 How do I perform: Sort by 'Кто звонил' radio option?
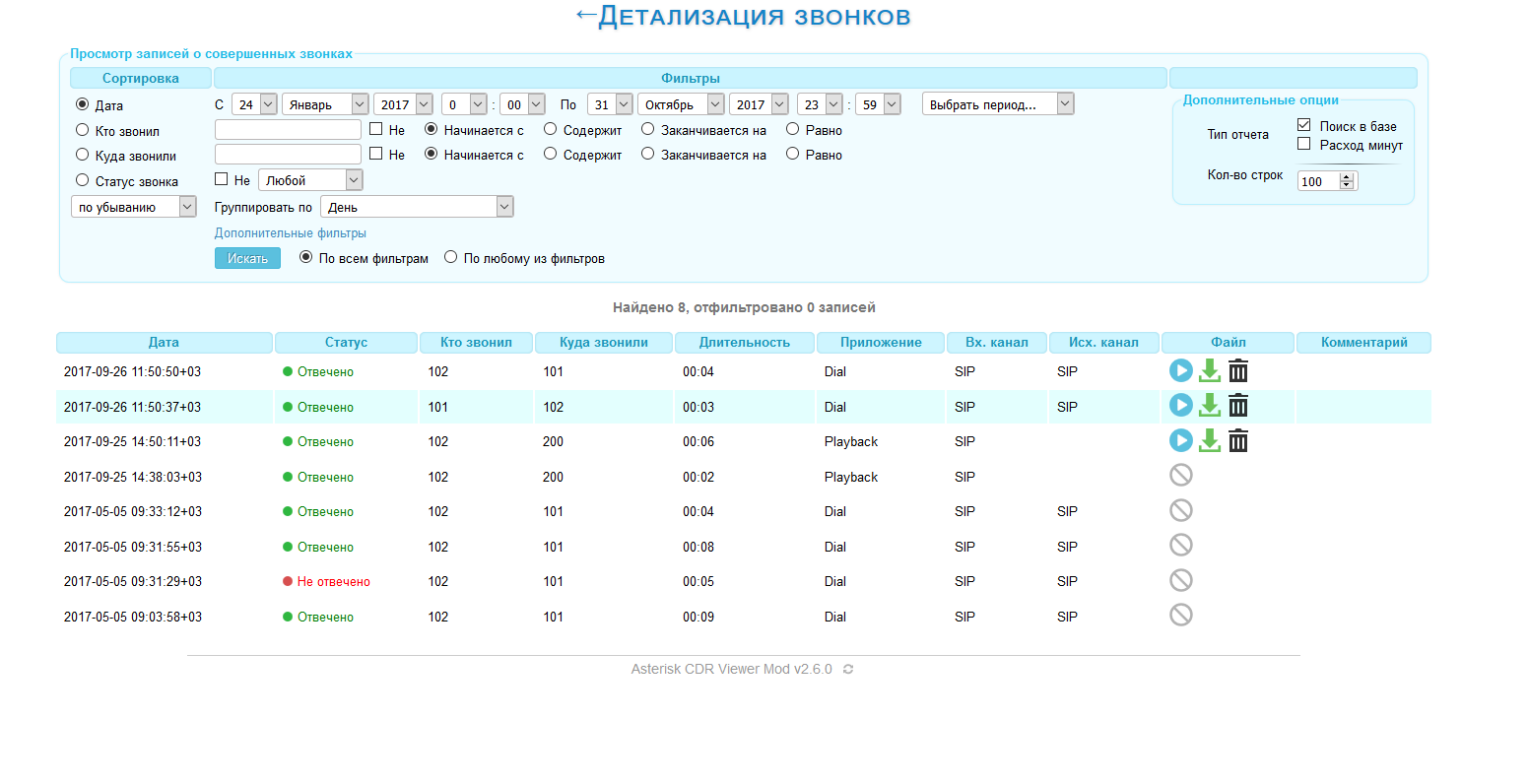click(x=83, y=130)
